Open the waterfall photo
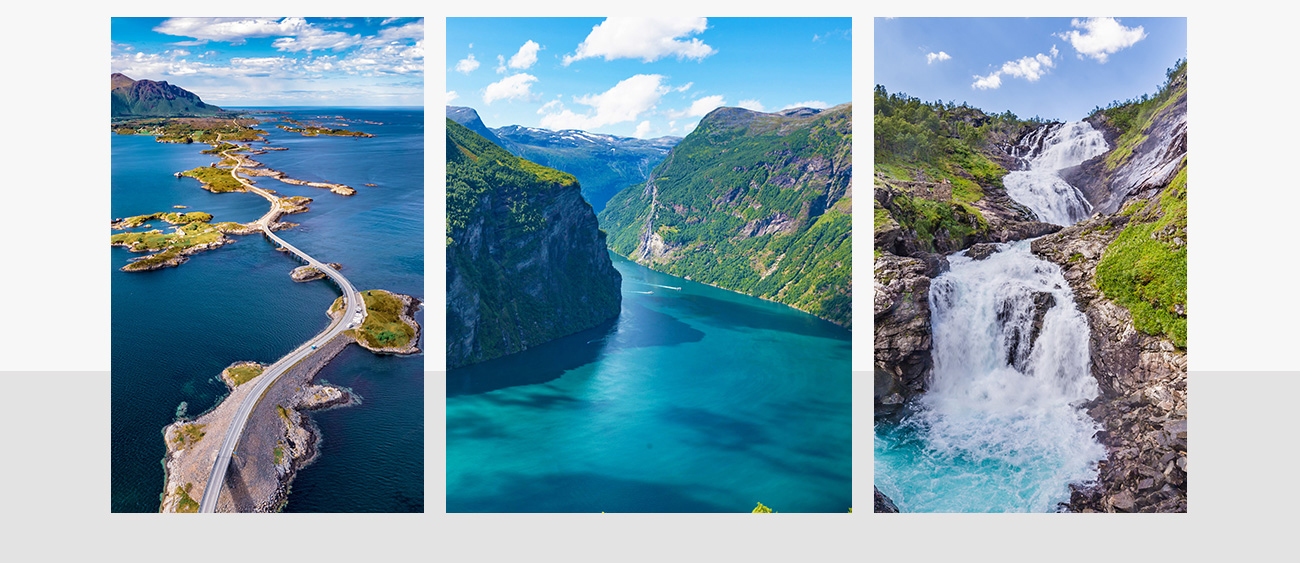The width and height of the screenshot is (1300, 563). 1030,265
